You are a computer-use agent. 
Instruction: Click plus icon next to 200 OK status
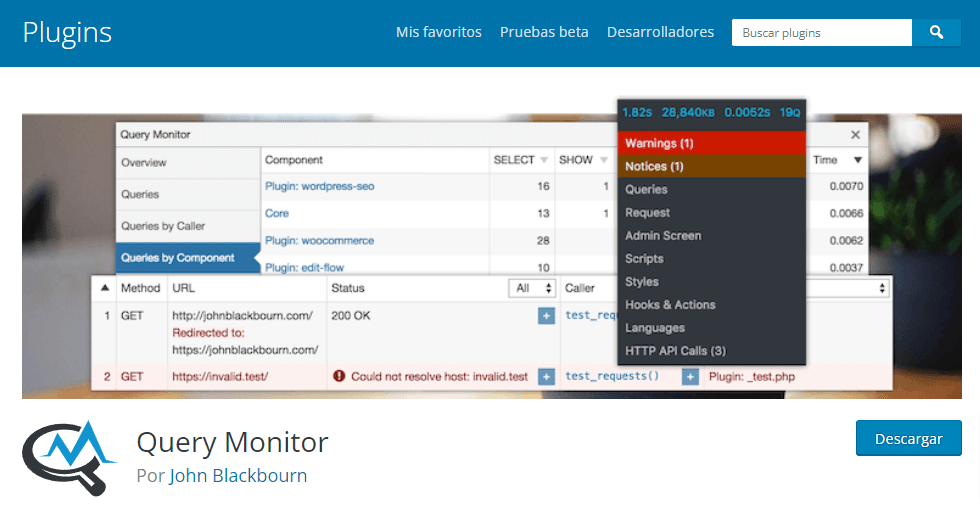546,316
